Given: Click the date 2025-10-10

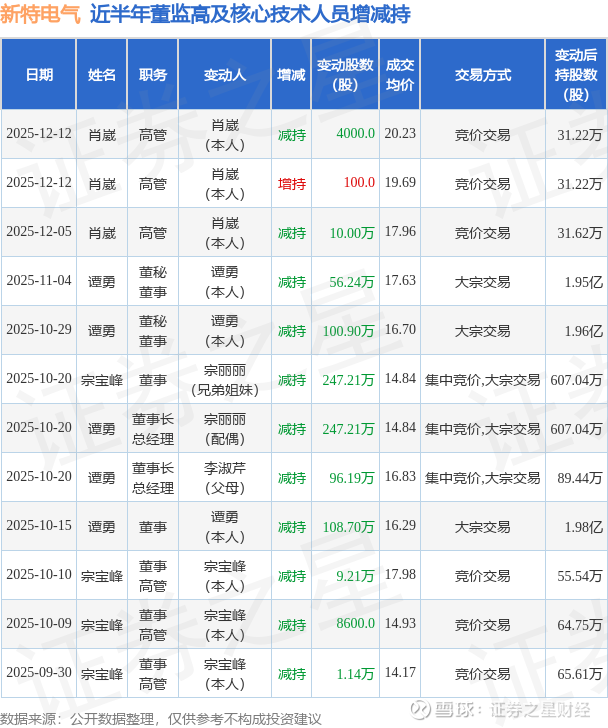Looking at the screenshot, I should pos(39,574).
